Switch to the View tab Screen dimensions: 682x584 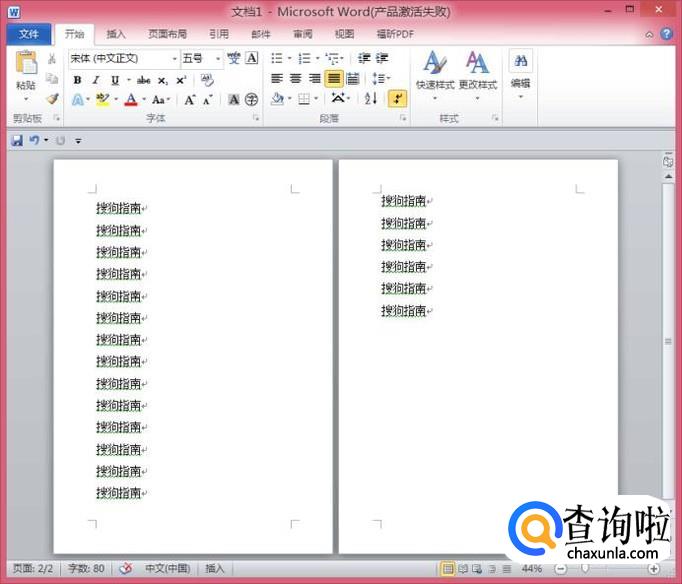click(344, 34)
